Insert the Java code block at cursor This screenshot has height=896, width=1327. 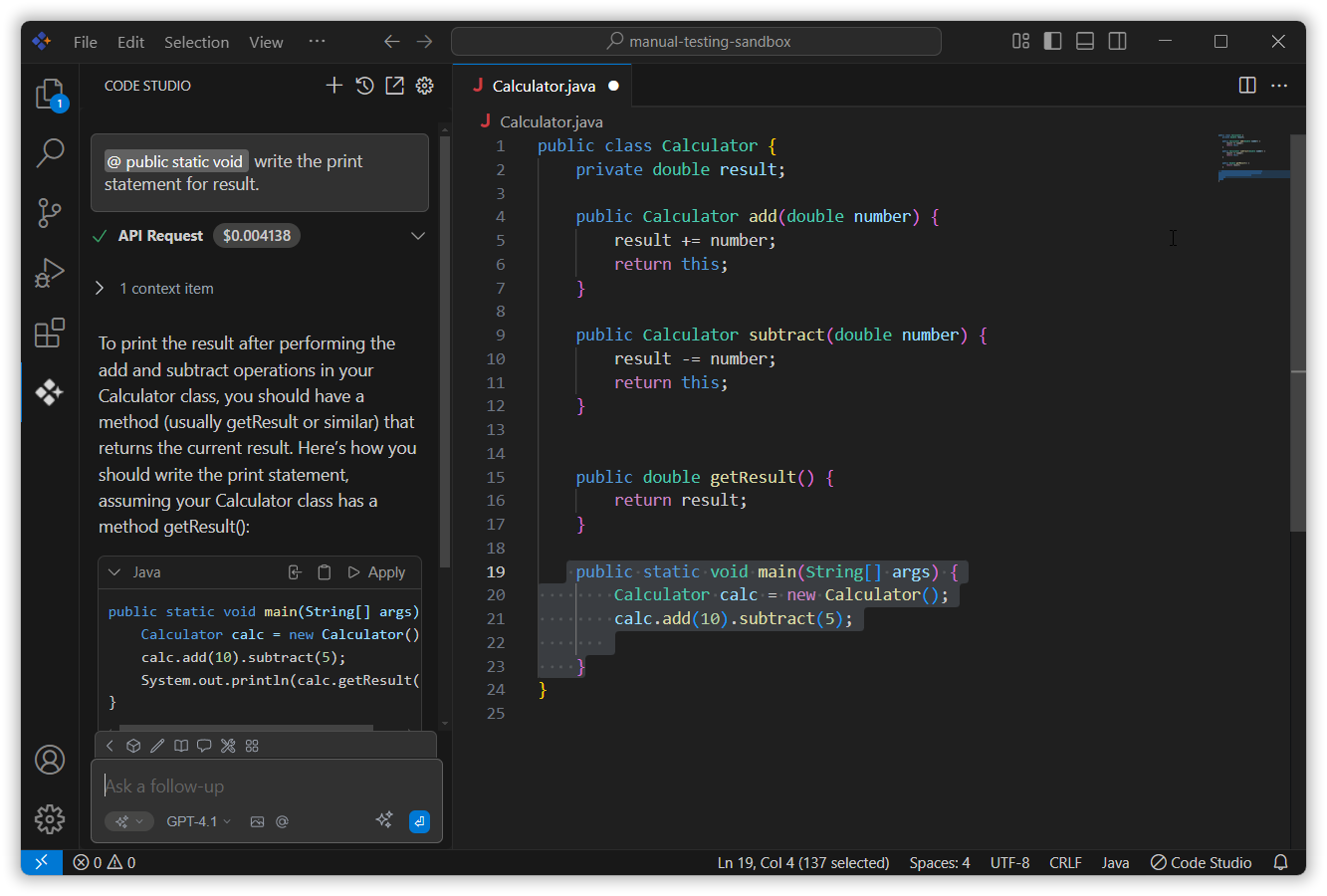(295, 572)
